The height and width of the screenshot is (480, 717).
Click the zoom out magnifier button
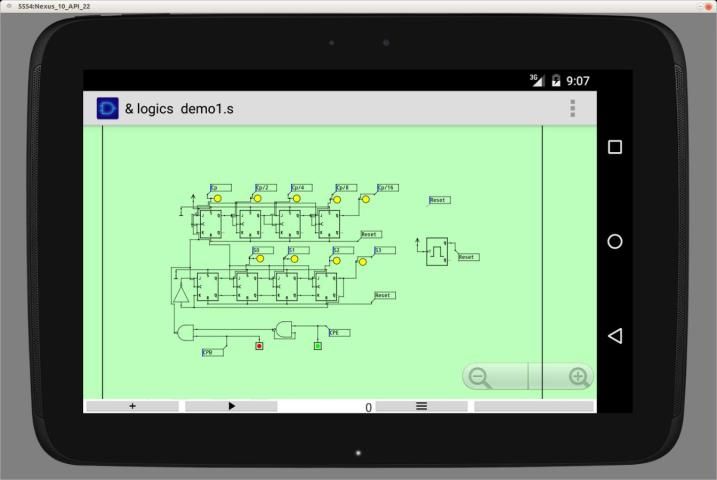pos(480,377)
